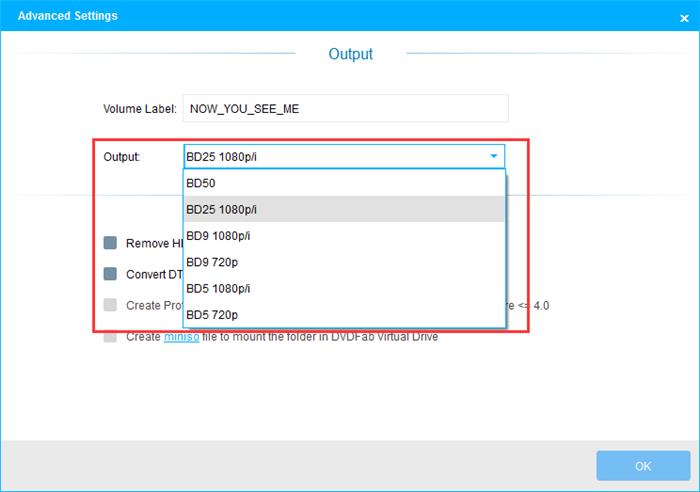This screenshot has width=700, height=492.
Task: Pick BD9 720p from the list
Action: click(x=343, y=262)
